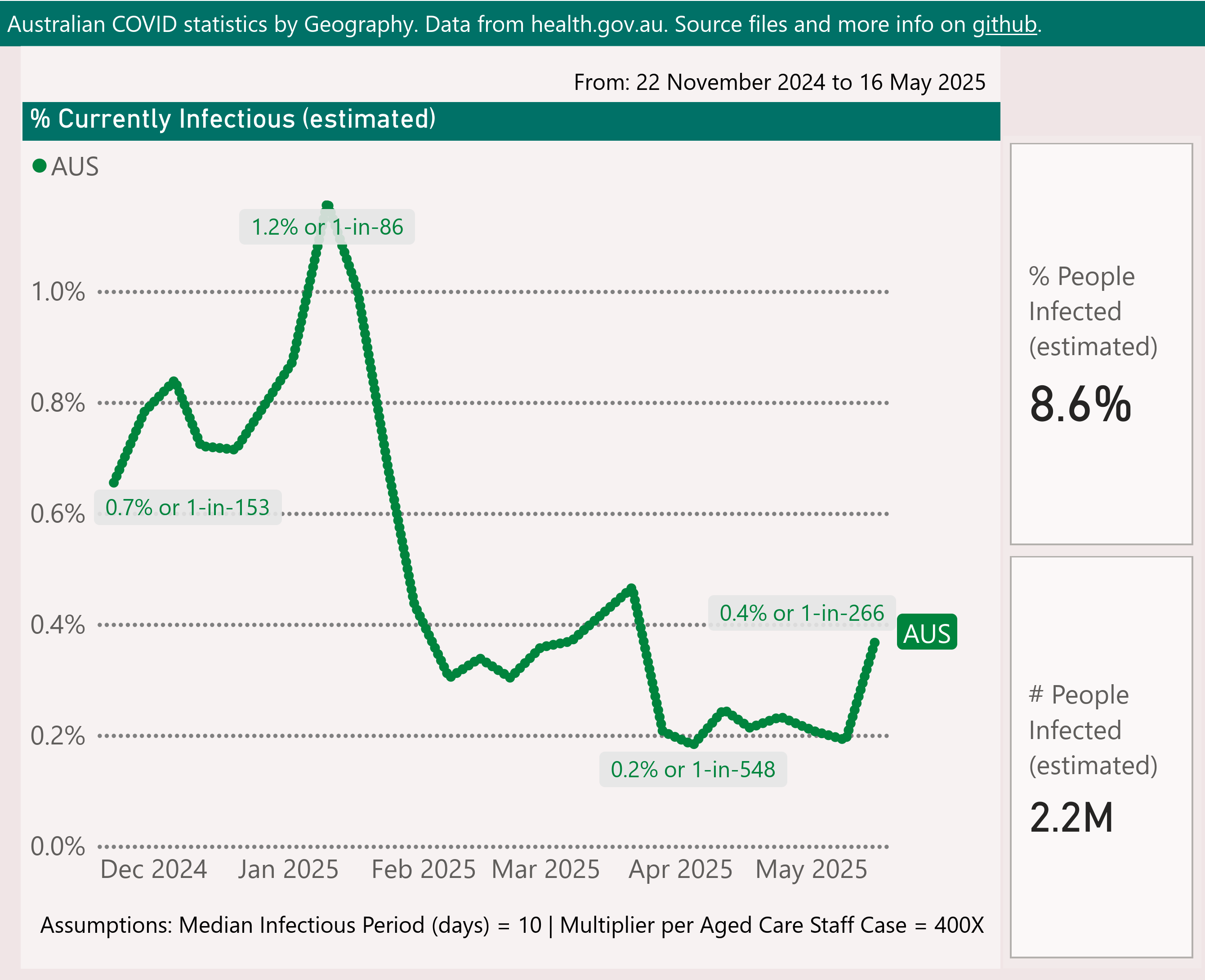Image resolution: width=1205 pixels, height=980 pixels.
Task: Open the github link in header
Action: click(1004, 24)
